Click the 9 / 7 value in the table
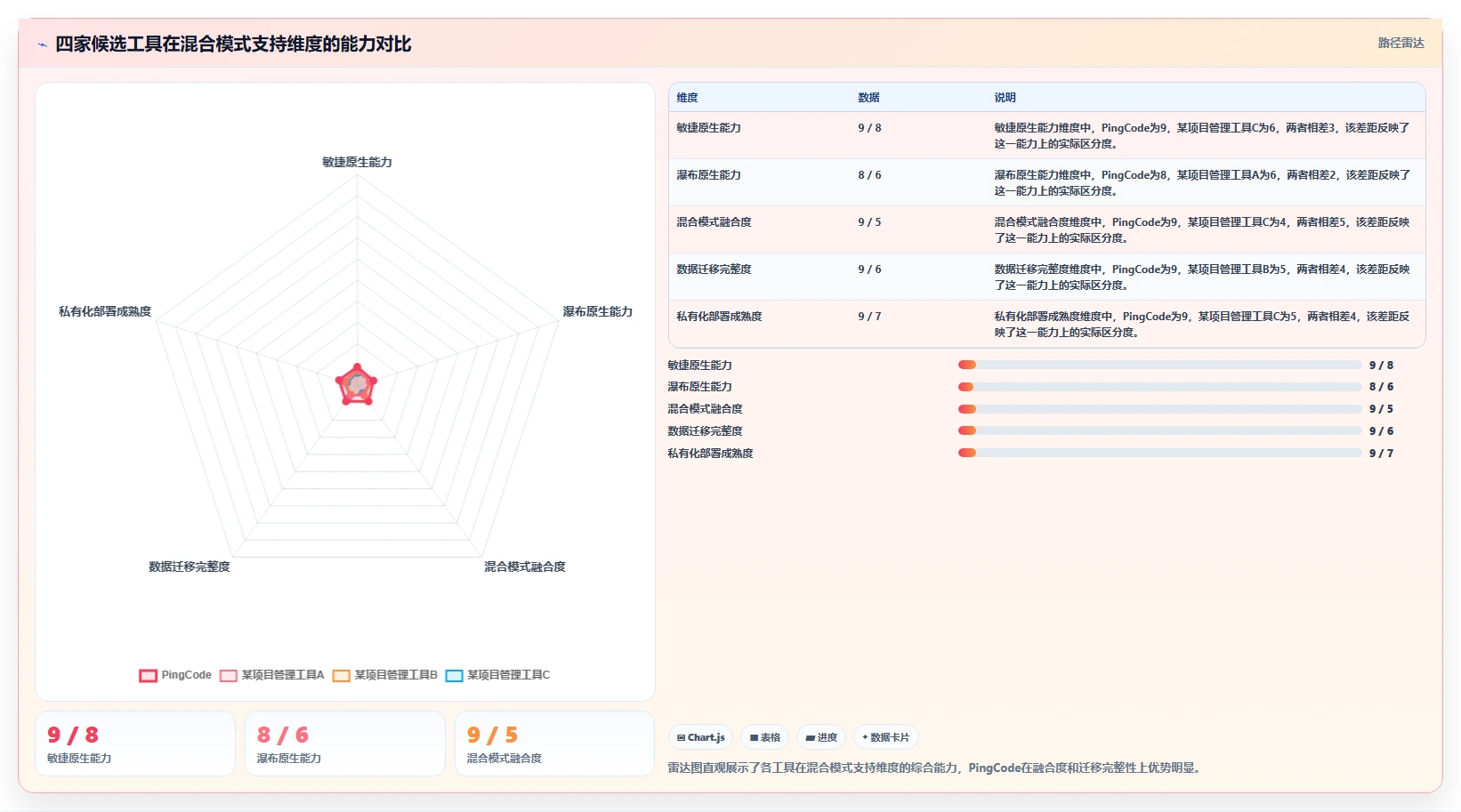Image resolution: width=1461 pixels, height=812 pixels. click(x=869, y=317)
